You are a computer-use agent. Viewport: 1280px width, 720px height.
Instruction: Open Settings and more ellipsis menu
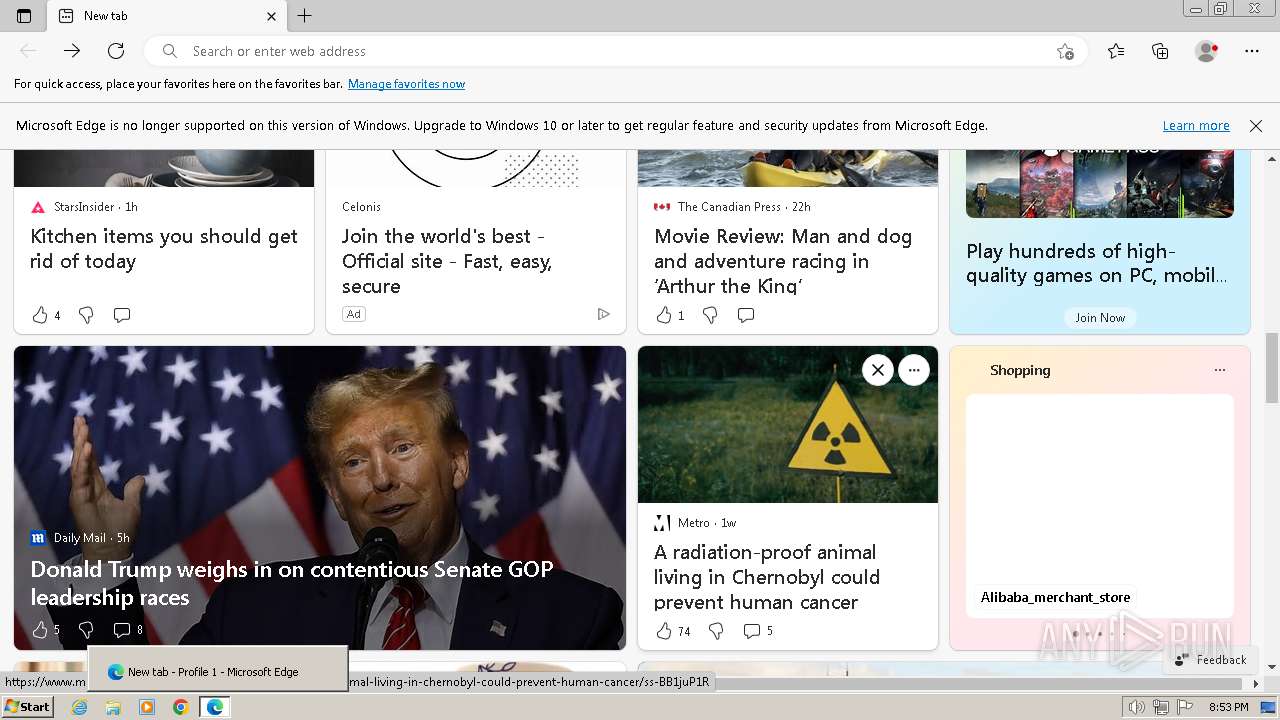tap(1252, 51)
